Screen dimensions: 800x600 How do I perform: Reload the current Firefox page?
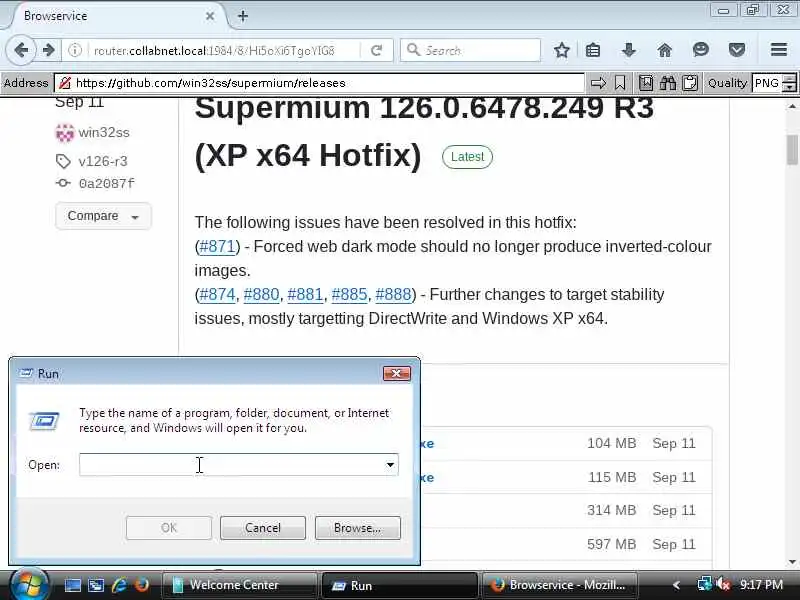[x=377, y=50]
